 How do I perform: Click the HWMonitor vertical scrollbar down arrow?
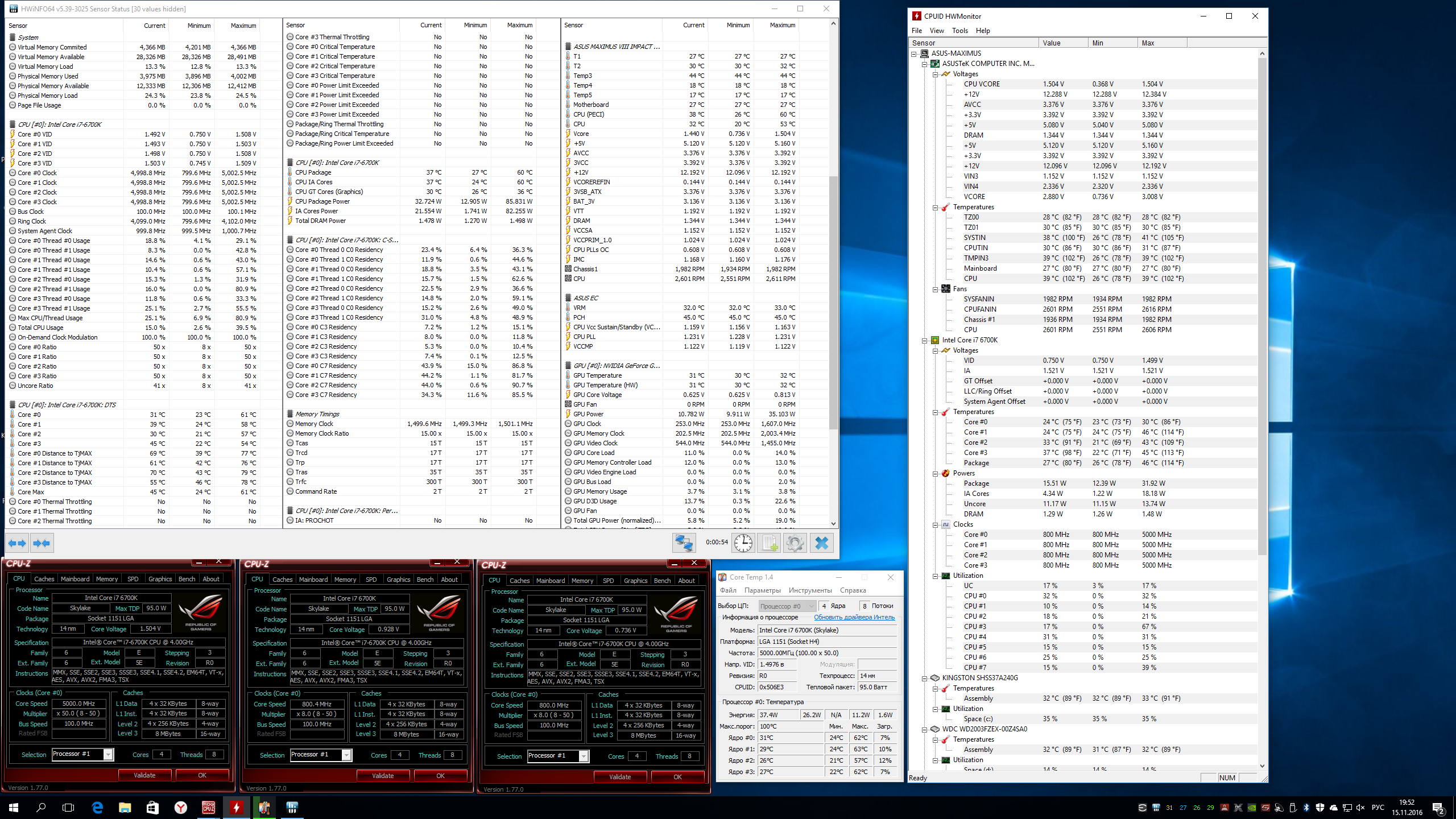click(1262, 766)
